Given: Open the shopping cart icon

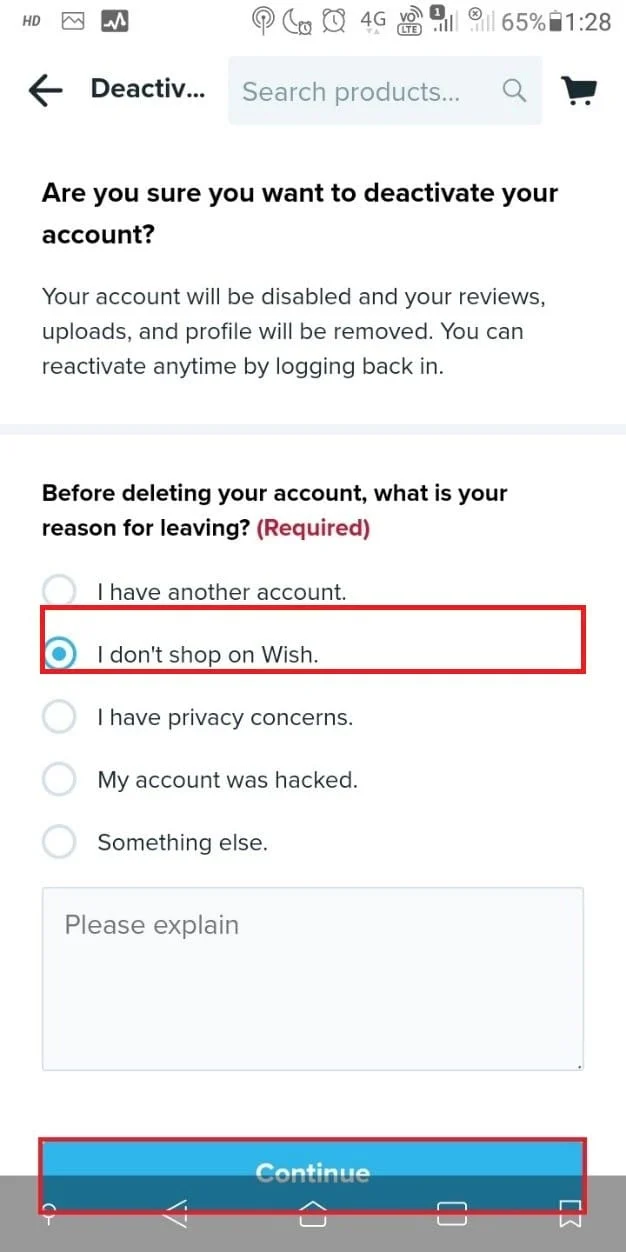Looking at the screenshot, I should point(579,90).
